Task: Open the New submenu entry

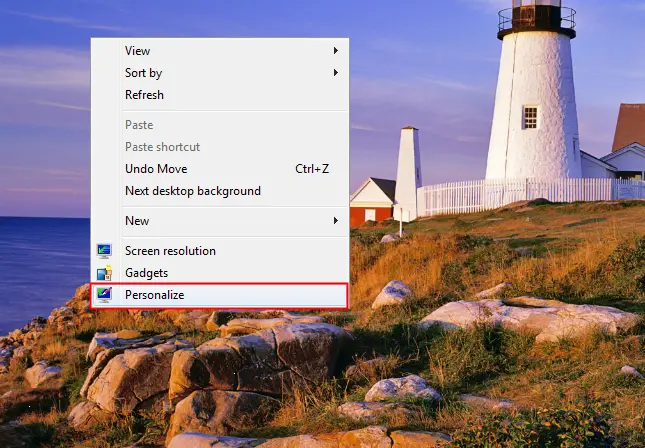Action: pyautogui.click(x=220, y=221)
